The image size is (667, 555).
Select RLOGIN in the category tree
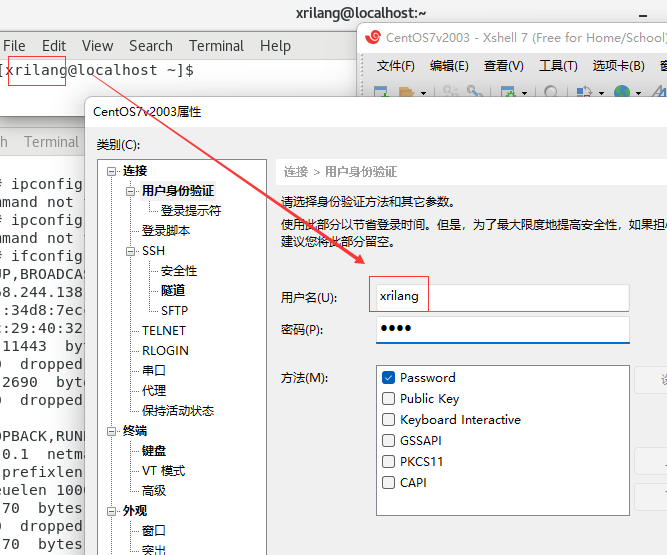pos(165,350)
